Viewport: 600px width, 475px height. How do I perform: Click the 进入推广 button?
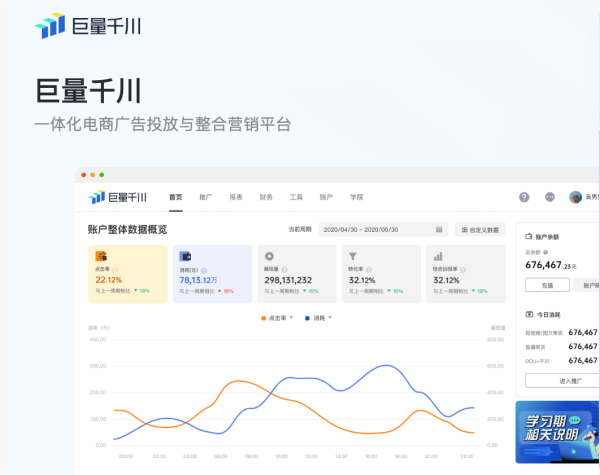tap(562, 381)
